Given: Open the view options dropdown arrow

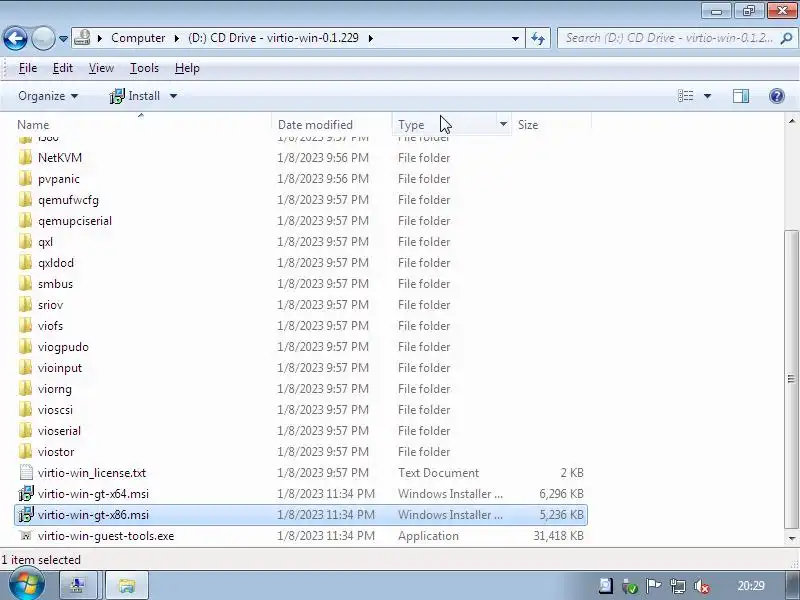Looking at the screenshot, I should (707, 96).
